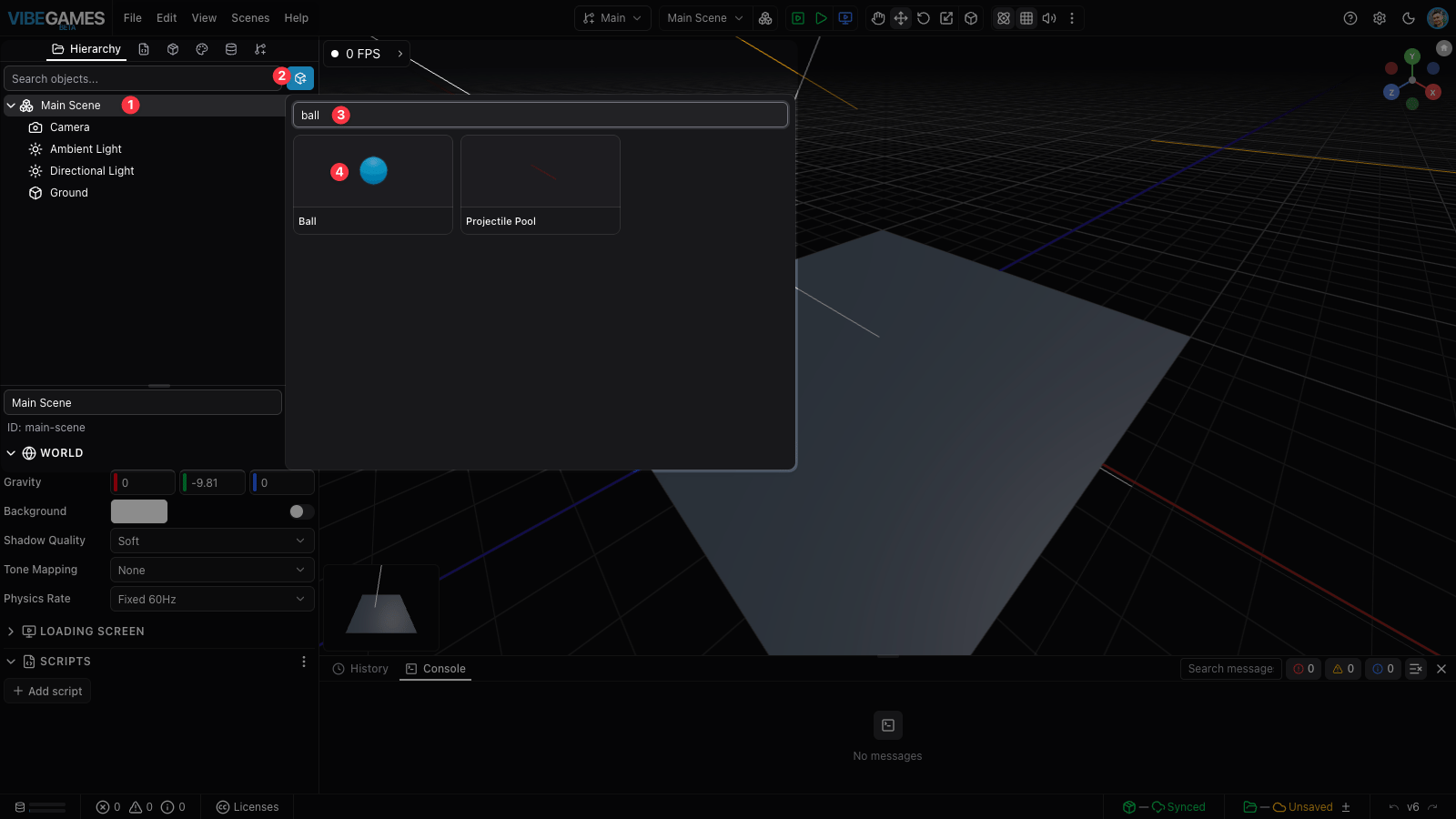The width and height of the screenshot is (1456, 819).
Task: Collapse the WORLD section
Action: [x=11, y=453]
